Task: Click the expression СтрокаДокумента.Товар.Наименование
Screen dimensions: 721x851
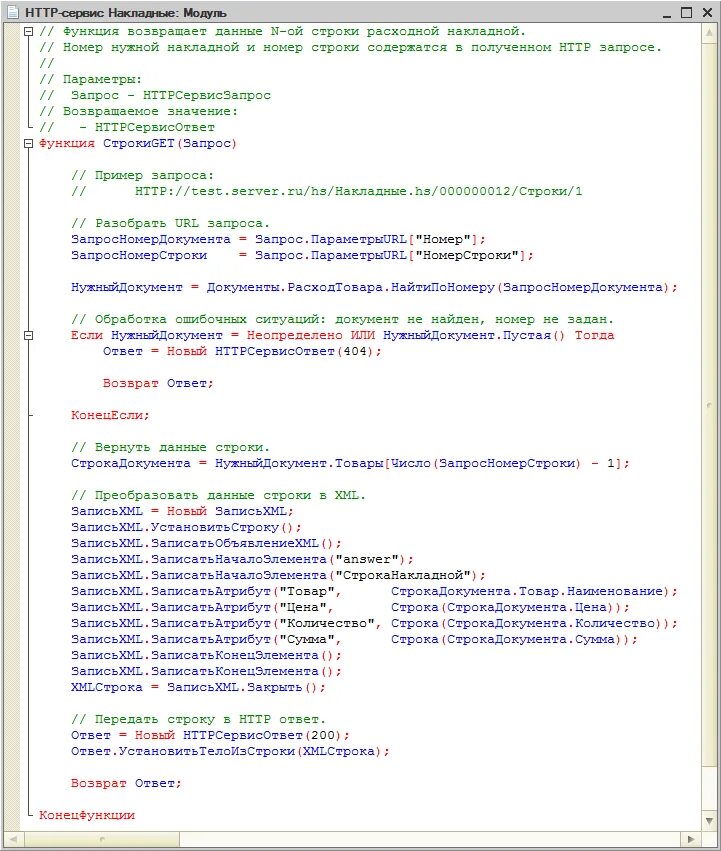Action: [x=527, y=592]
